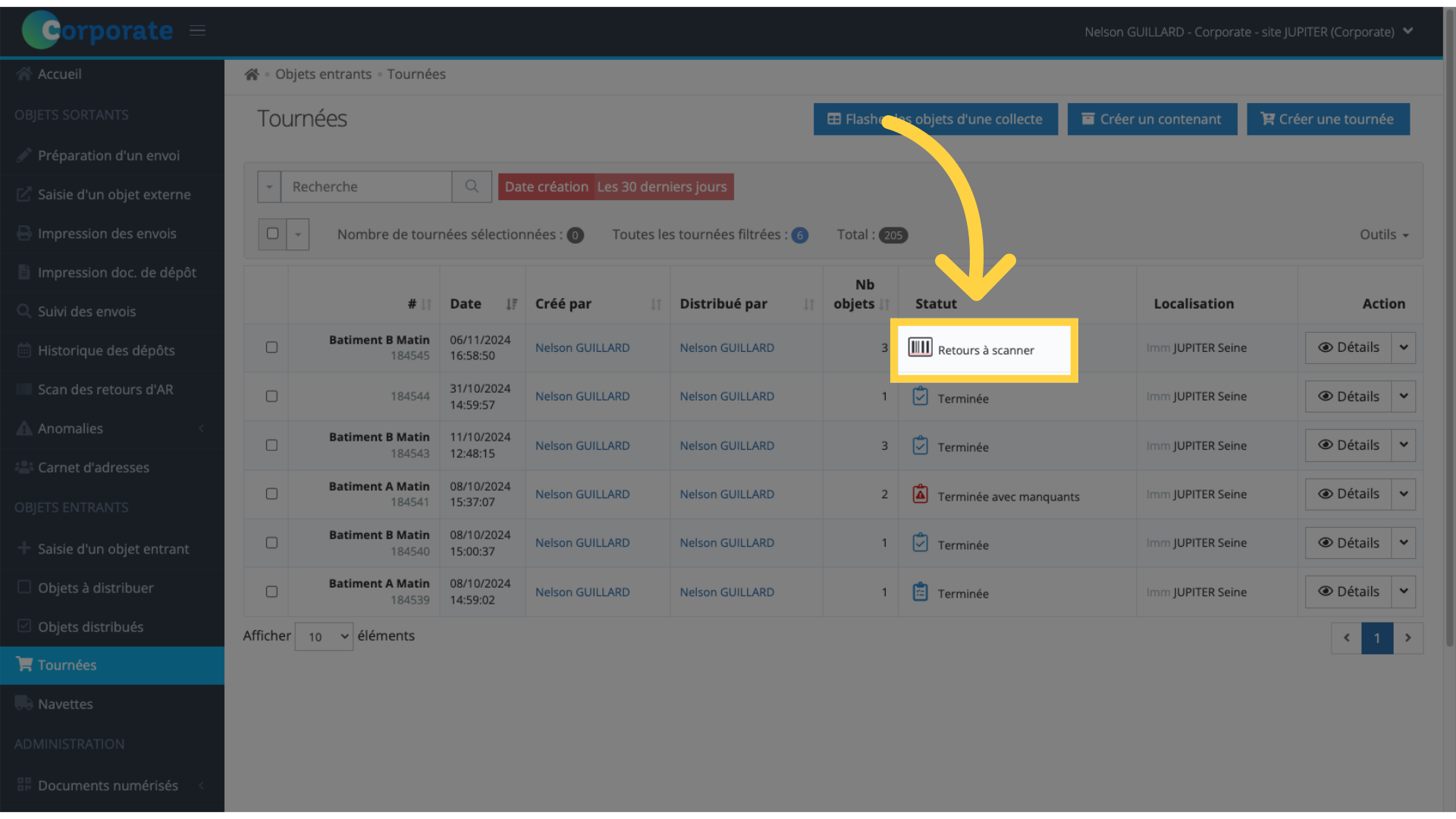Sort the table by Nb objets column

click(x=885, y=304)
